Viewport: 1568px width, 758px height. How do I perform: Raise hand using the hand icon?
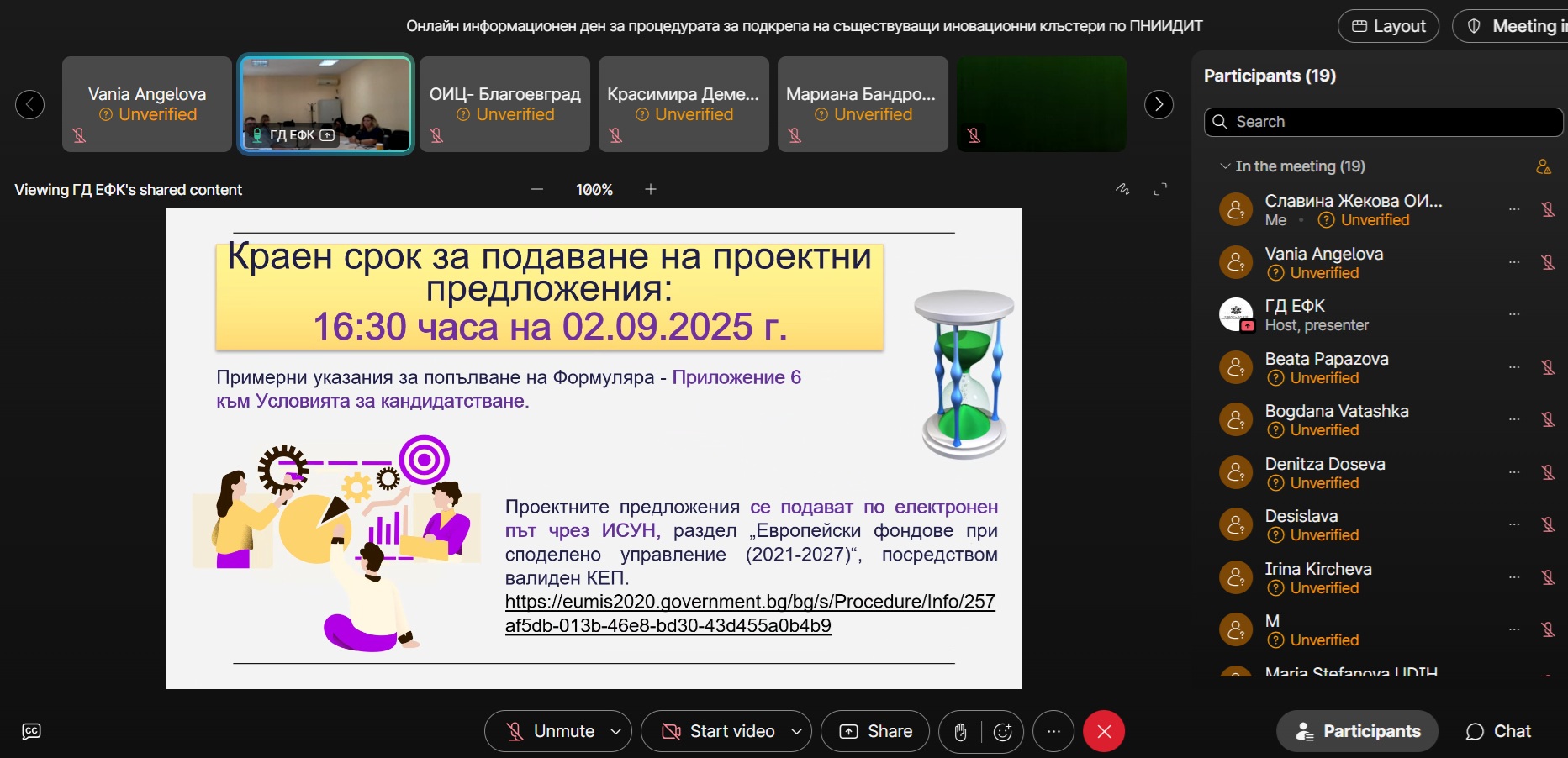tap(960, 732)
